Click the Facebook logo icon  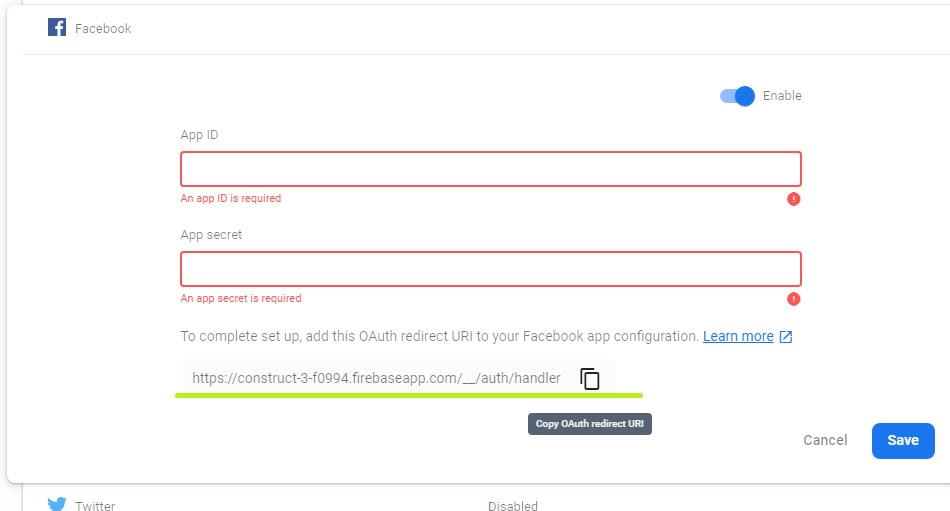click(57, 27)
